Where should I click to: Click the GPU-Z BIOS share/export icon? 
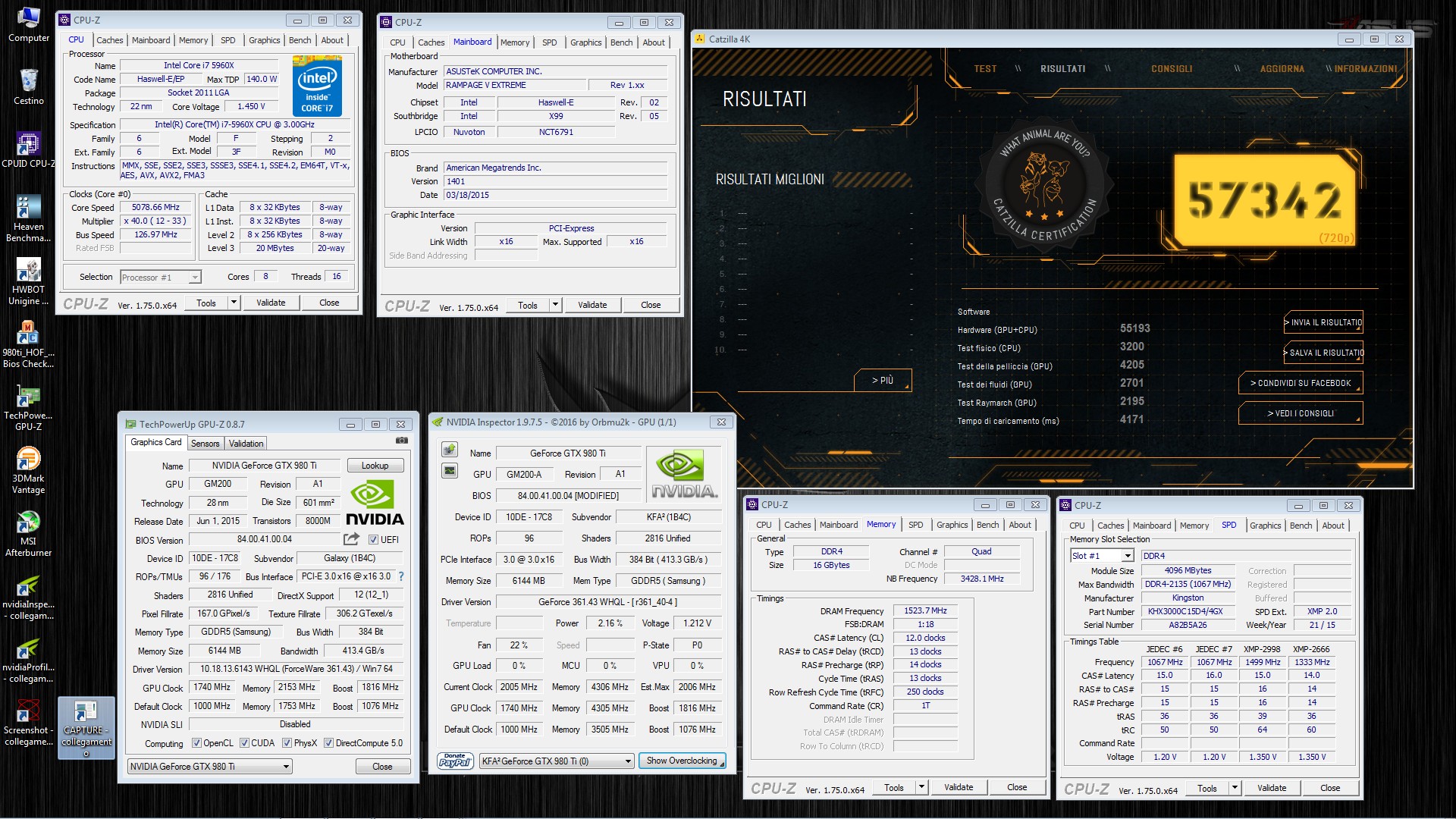click(x=351, y=539)
